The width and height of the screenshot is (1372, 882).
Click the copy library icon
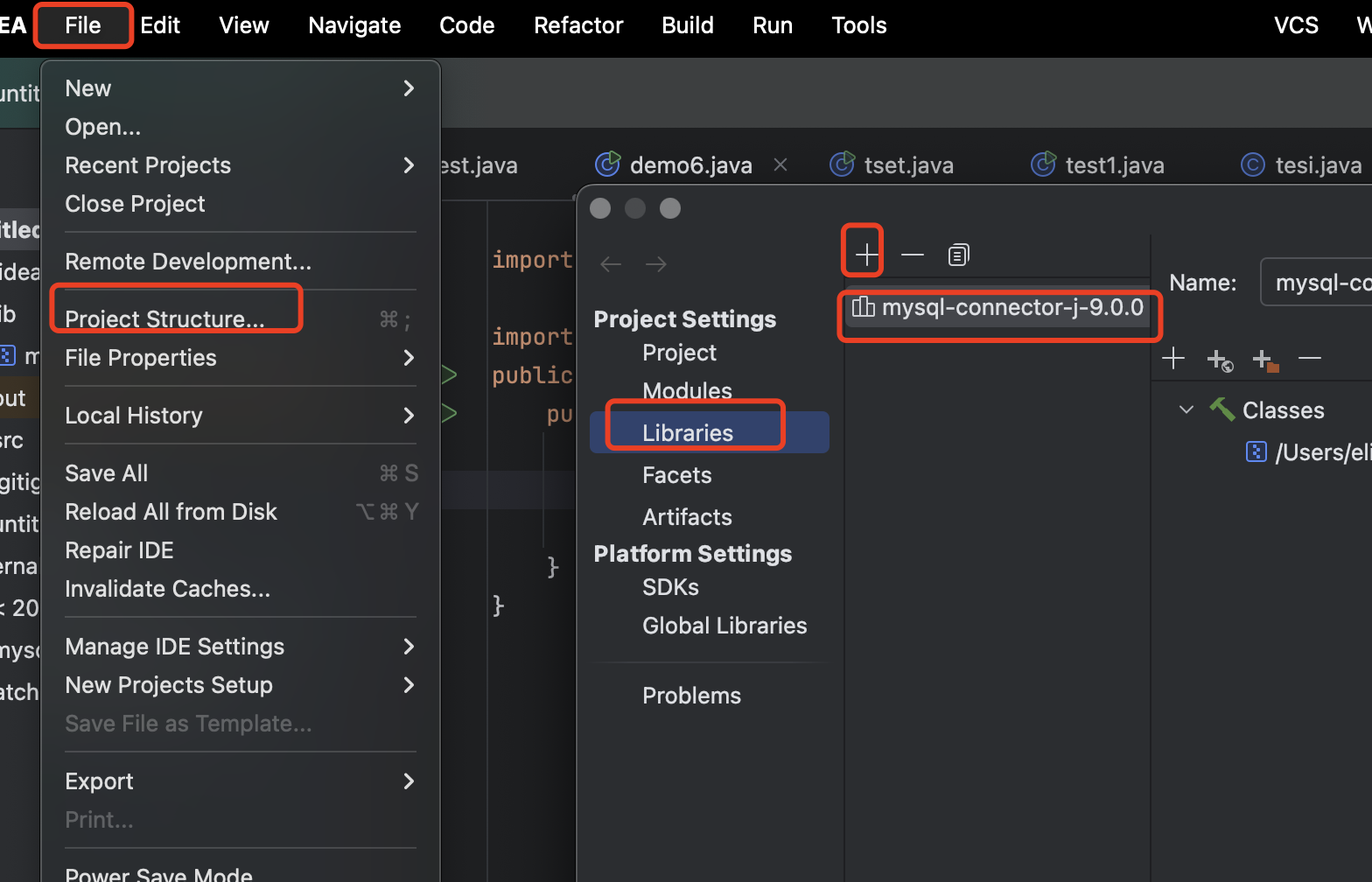(x=958, y=255)
